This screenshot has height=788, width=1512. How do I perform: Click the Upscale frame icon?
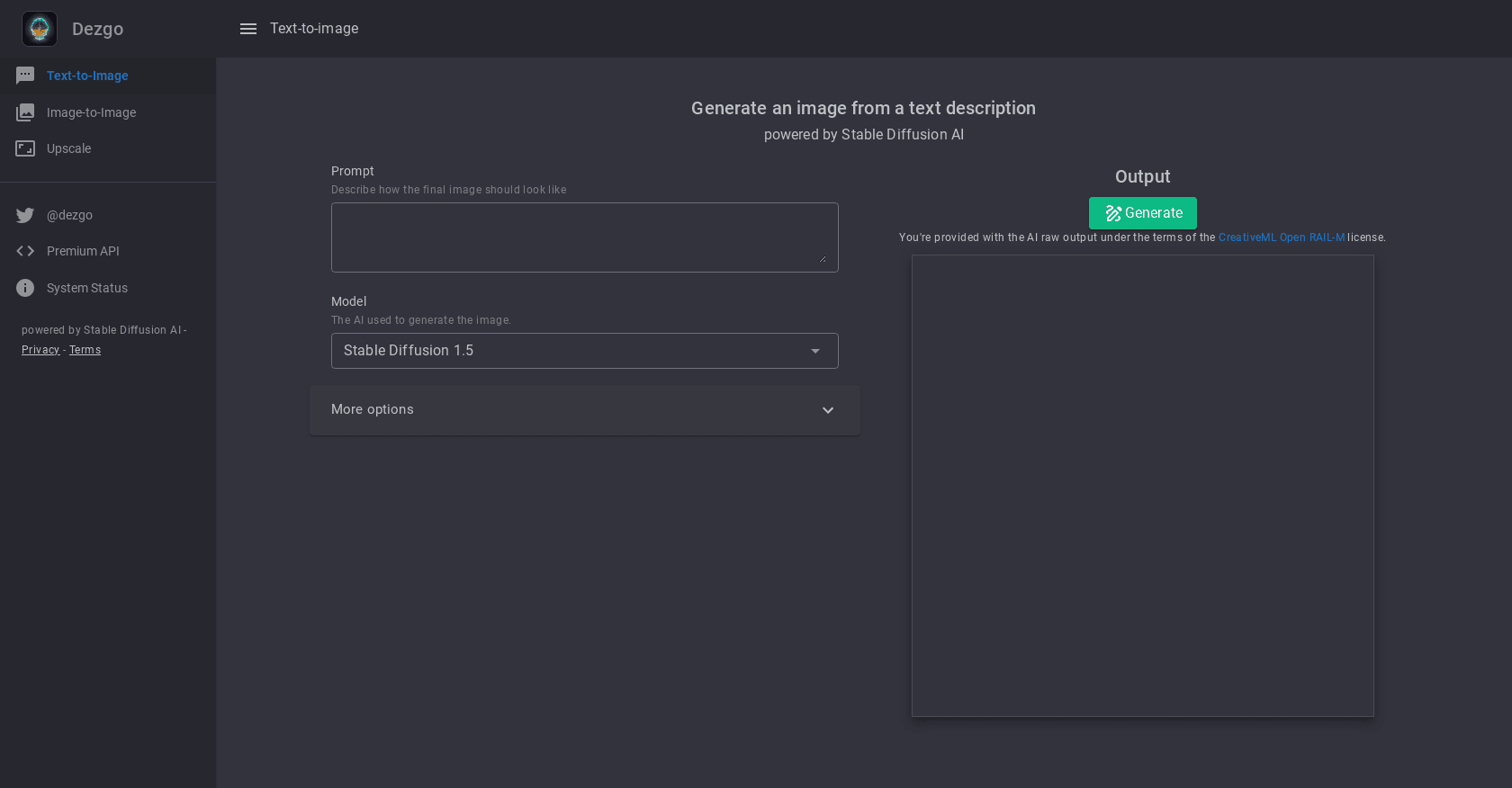tap(25, 148)
